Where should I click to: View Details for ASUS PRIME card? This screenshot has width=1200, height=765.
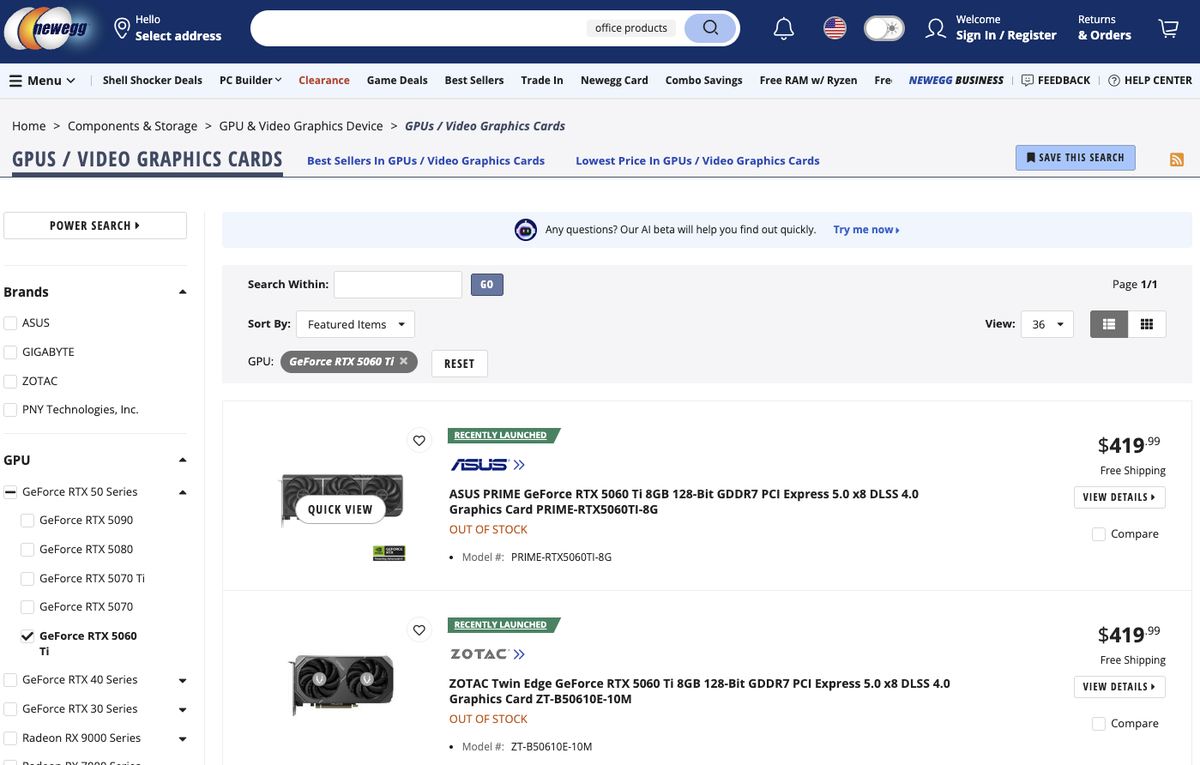1118,497
